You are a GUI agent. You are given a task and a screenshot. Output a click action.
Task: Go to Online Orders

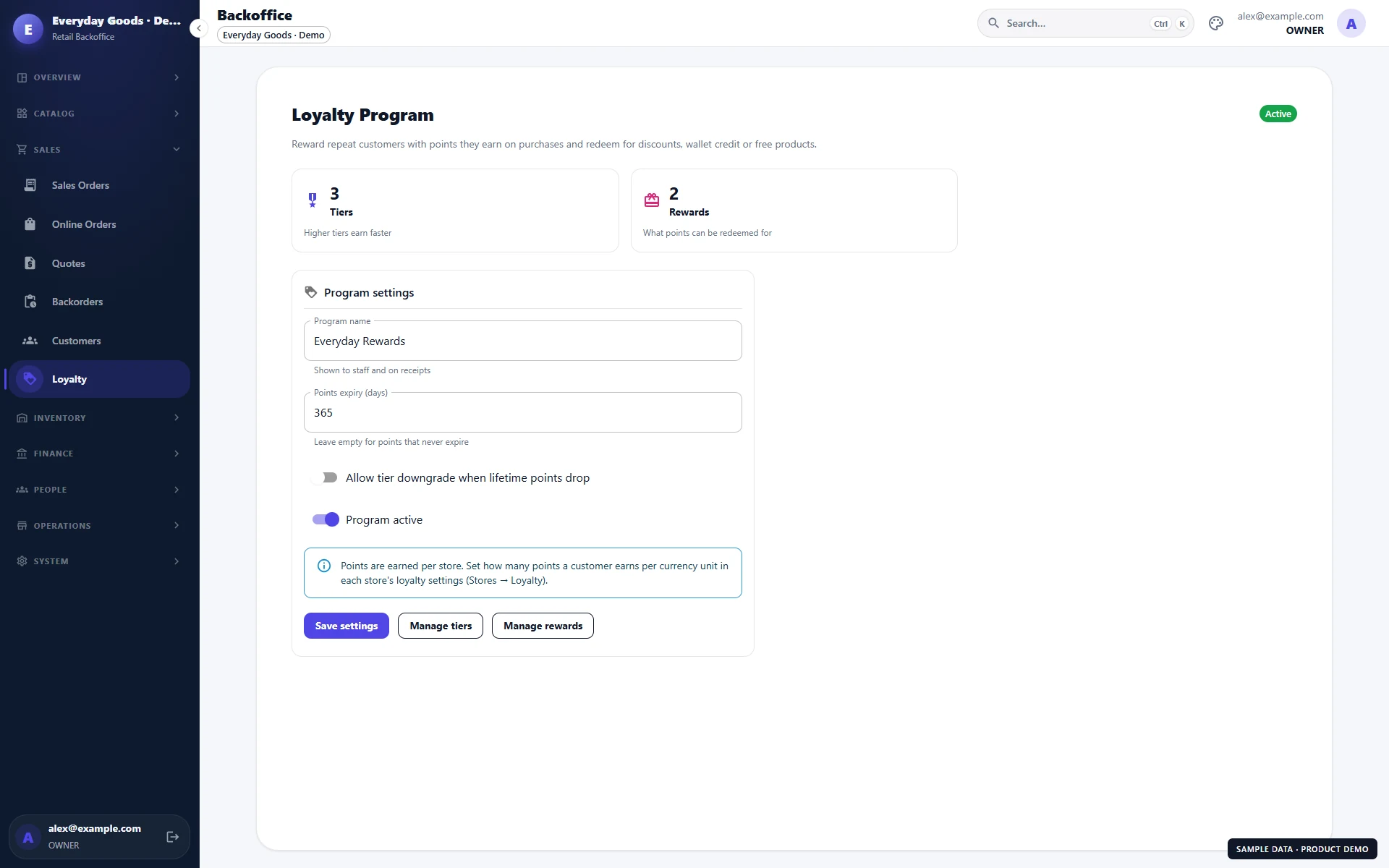[x=99, y=224]
